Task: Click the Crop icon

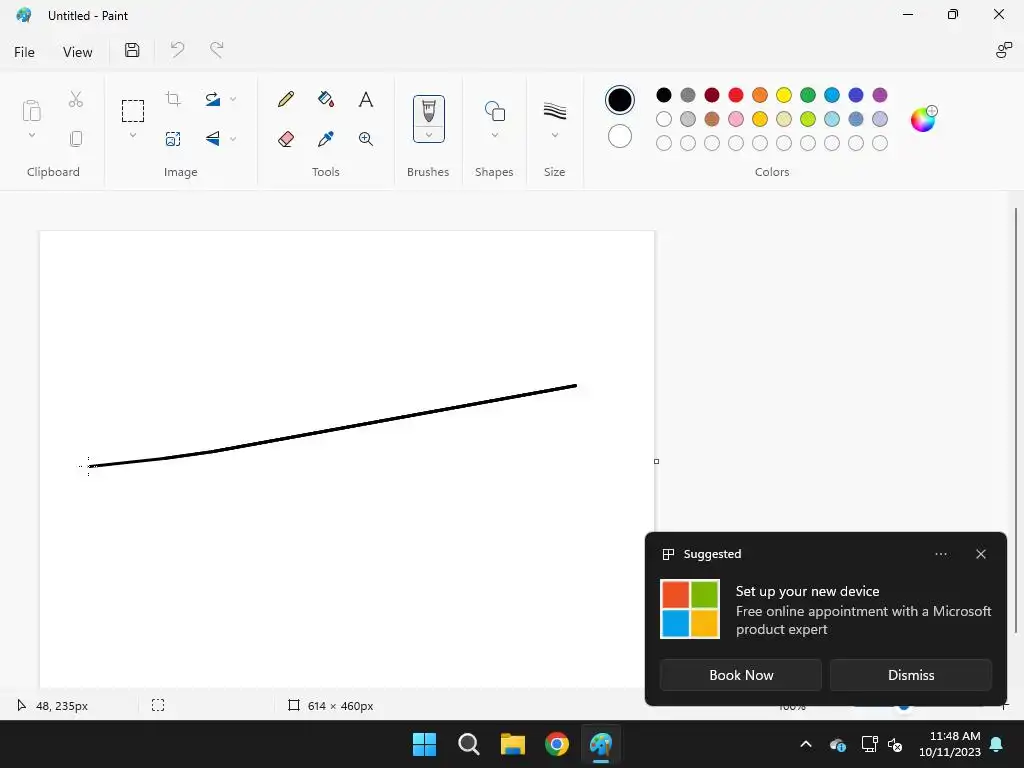Action: tap(173, 99)
